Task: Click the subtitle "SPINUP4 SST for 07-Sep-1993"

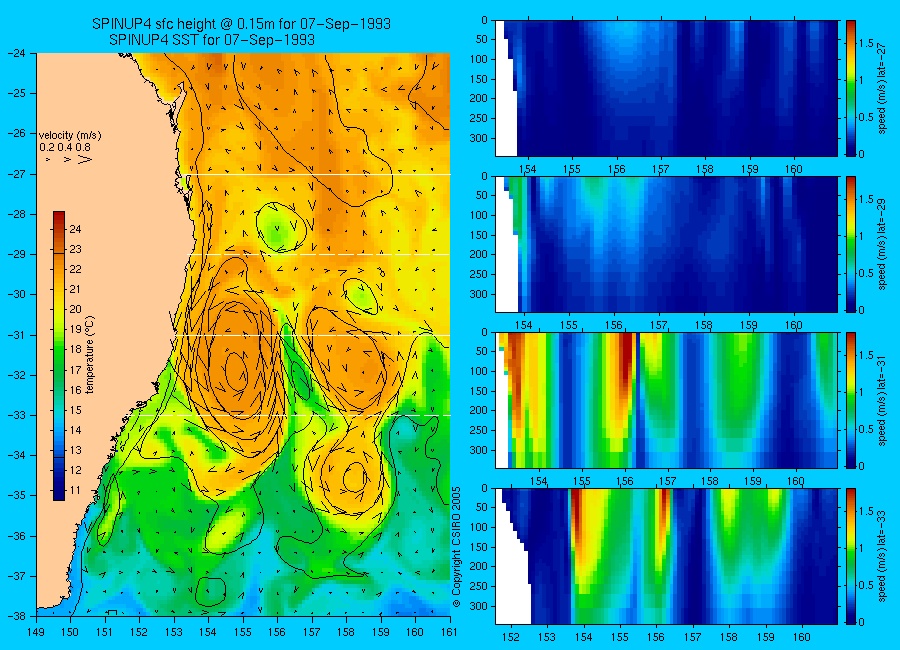Action: 212,40
